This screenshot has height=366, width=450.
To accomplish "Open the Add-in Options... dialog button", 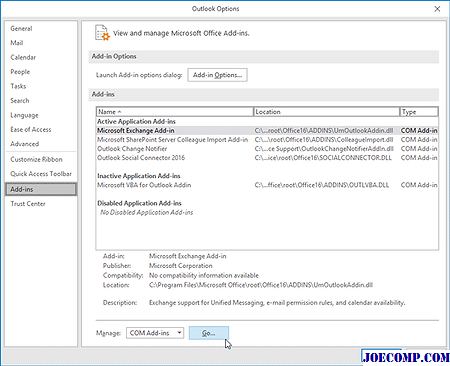I will [x=217, y=75].
